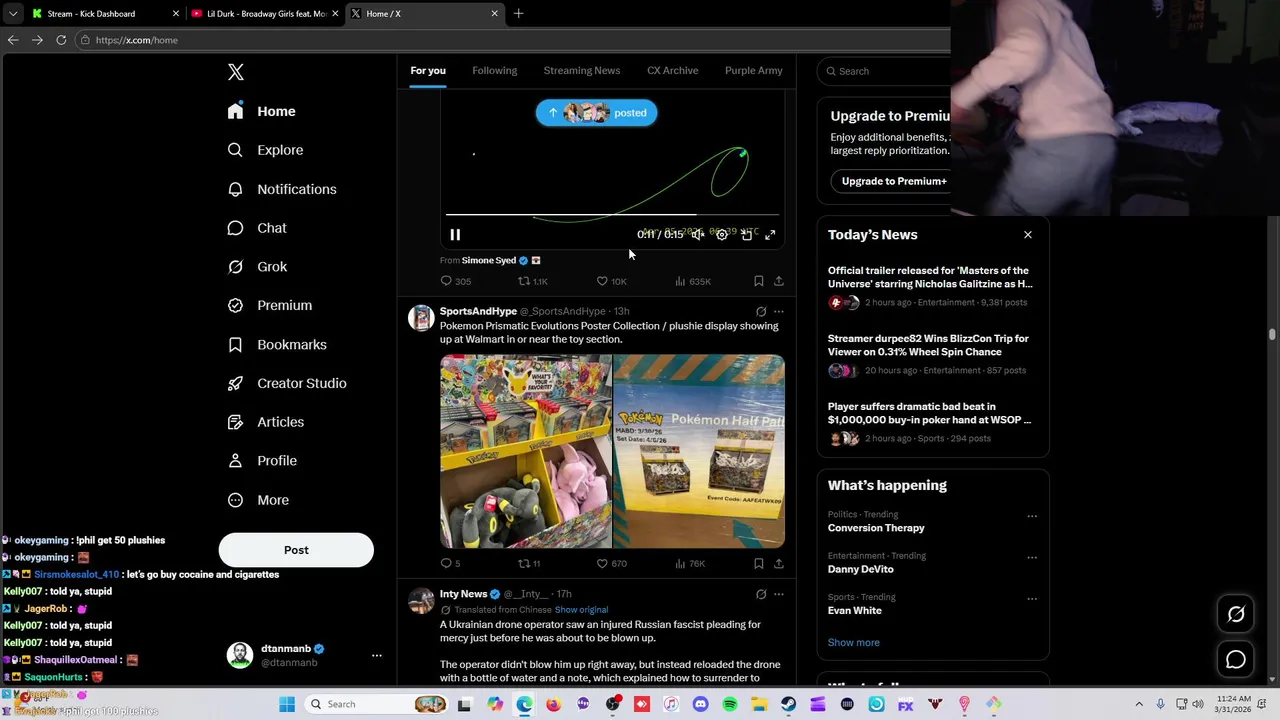The height and width of the screenshot is (720, 1280).
Task: Open more options for Danny DeVito trend
Action: tap(1032, 558)
